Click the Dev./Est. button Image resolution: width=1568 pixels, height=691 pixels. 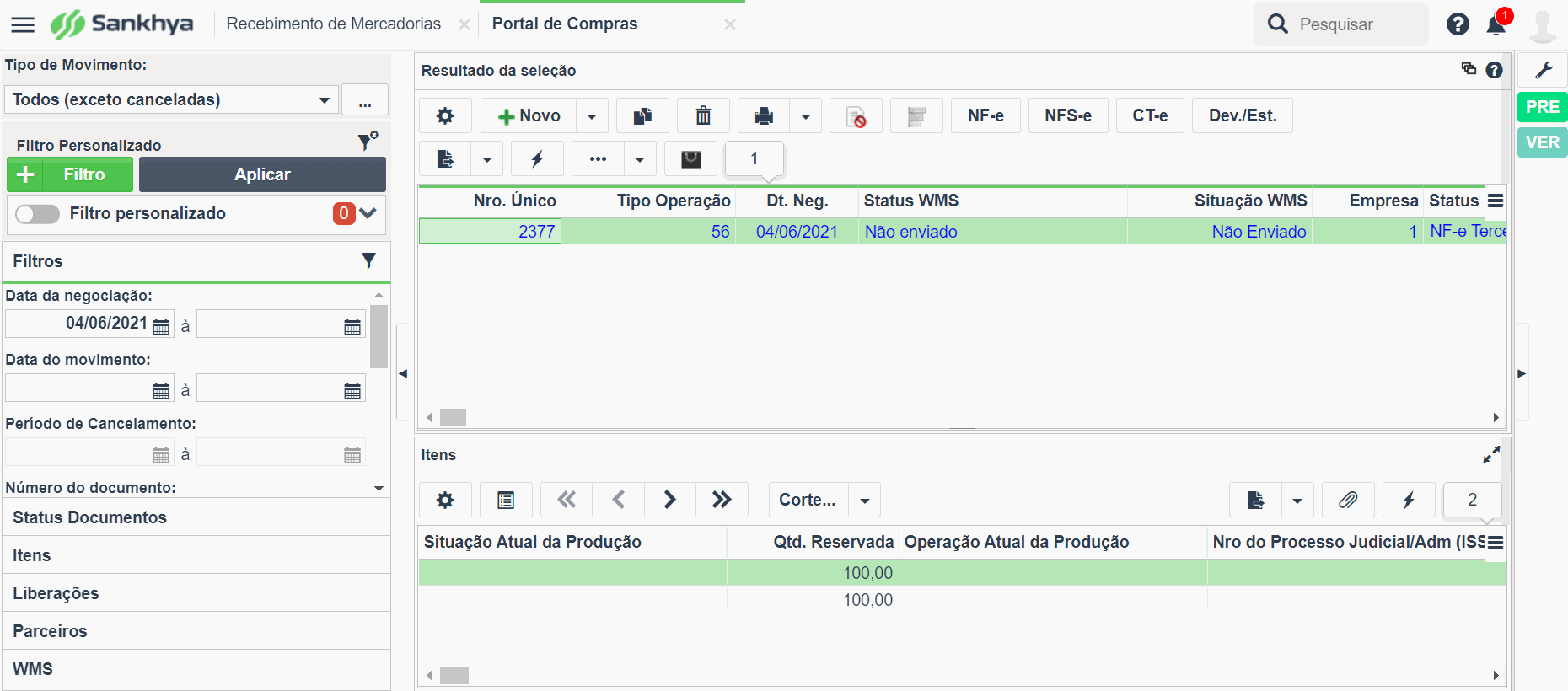1243,115
